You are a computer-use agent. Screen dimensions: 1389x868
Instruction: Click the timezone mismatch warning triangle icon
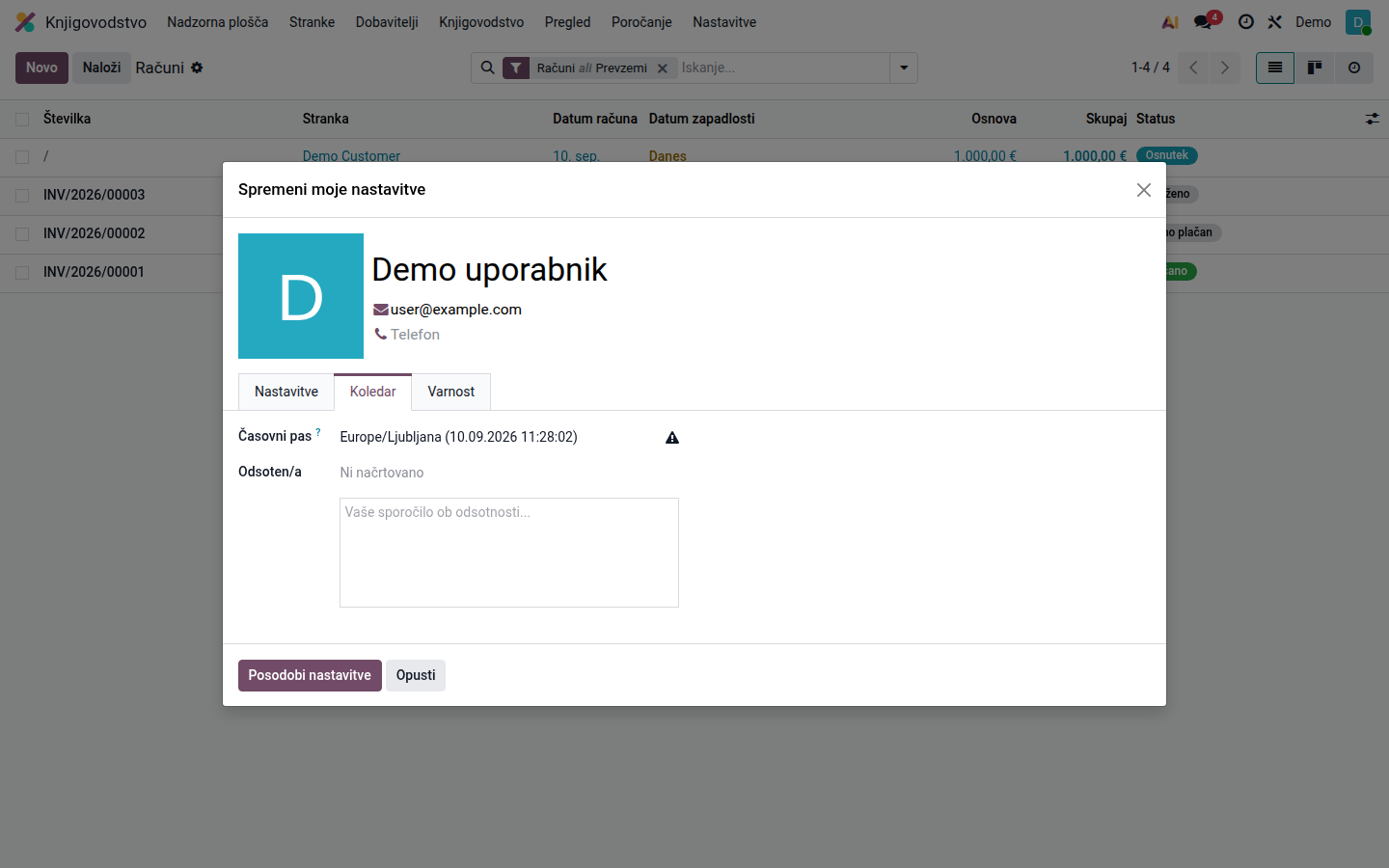pos(672,438)
